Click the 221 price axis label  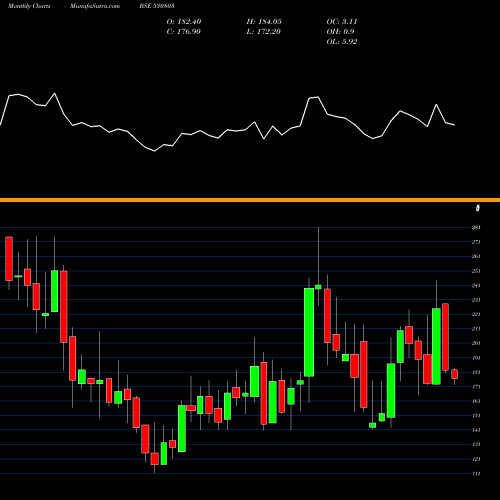pyautogui.click(x=476, y=314)
